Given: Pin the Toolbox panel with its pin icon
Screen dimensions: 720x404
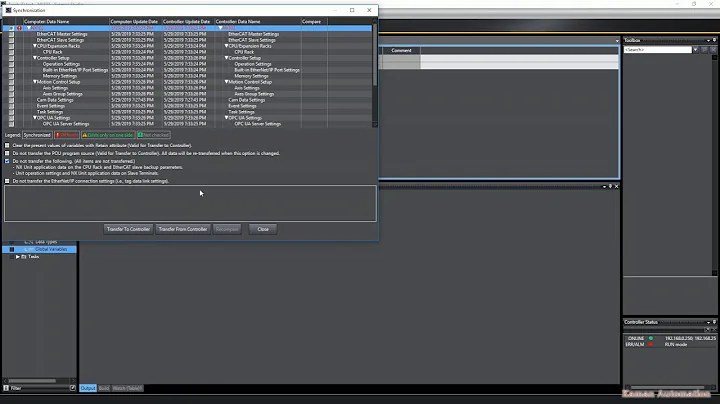Looking at the screenshot, I should 714,40.
